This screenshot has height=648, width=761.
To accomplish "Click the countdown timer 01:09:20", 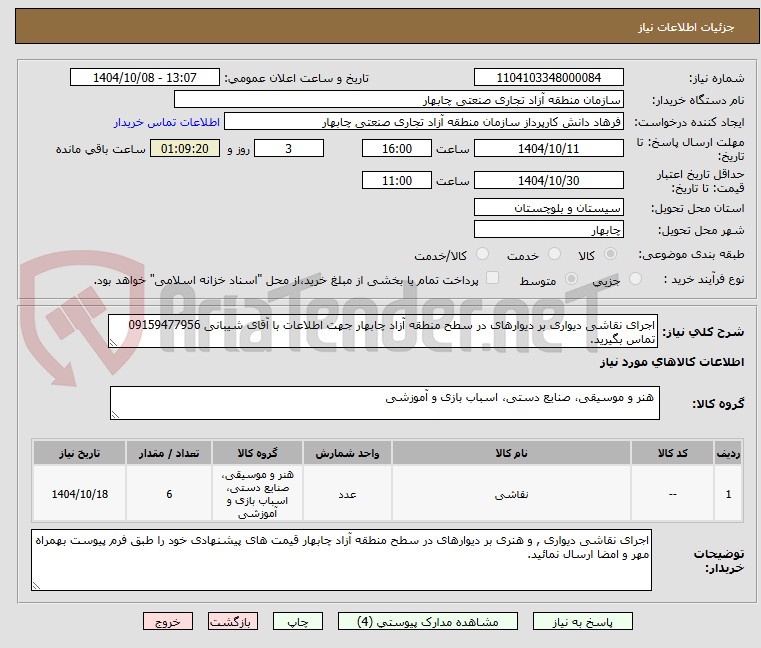I will [x=185, y=148].
